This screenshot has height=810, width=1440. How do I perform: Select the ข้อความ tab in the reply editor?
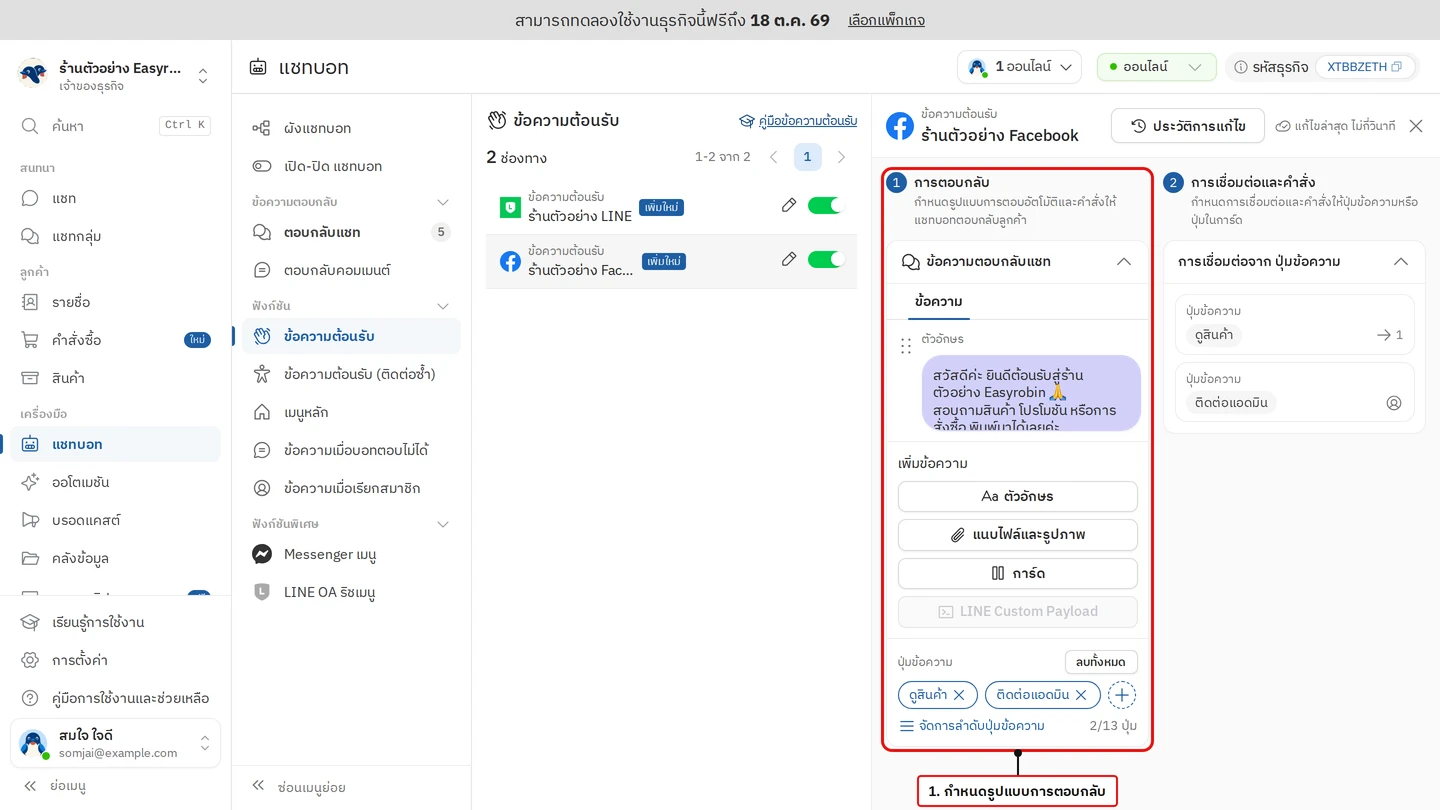pyautogui.click(x=939, y=301)
